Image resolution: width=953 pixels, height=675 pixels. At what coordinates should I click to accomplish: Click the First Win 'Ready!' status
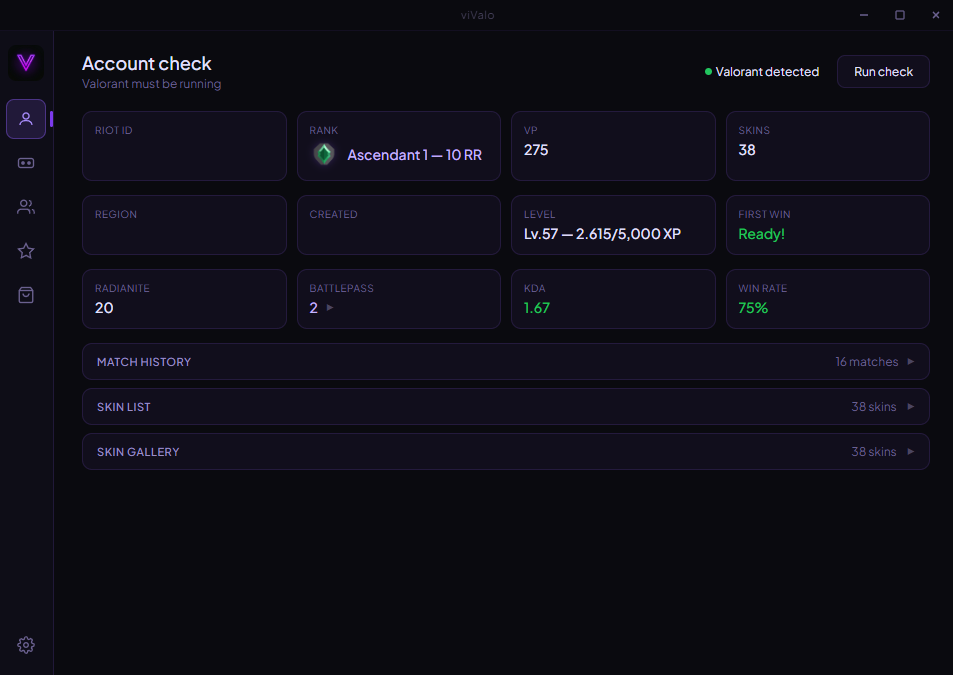point(762,234)
